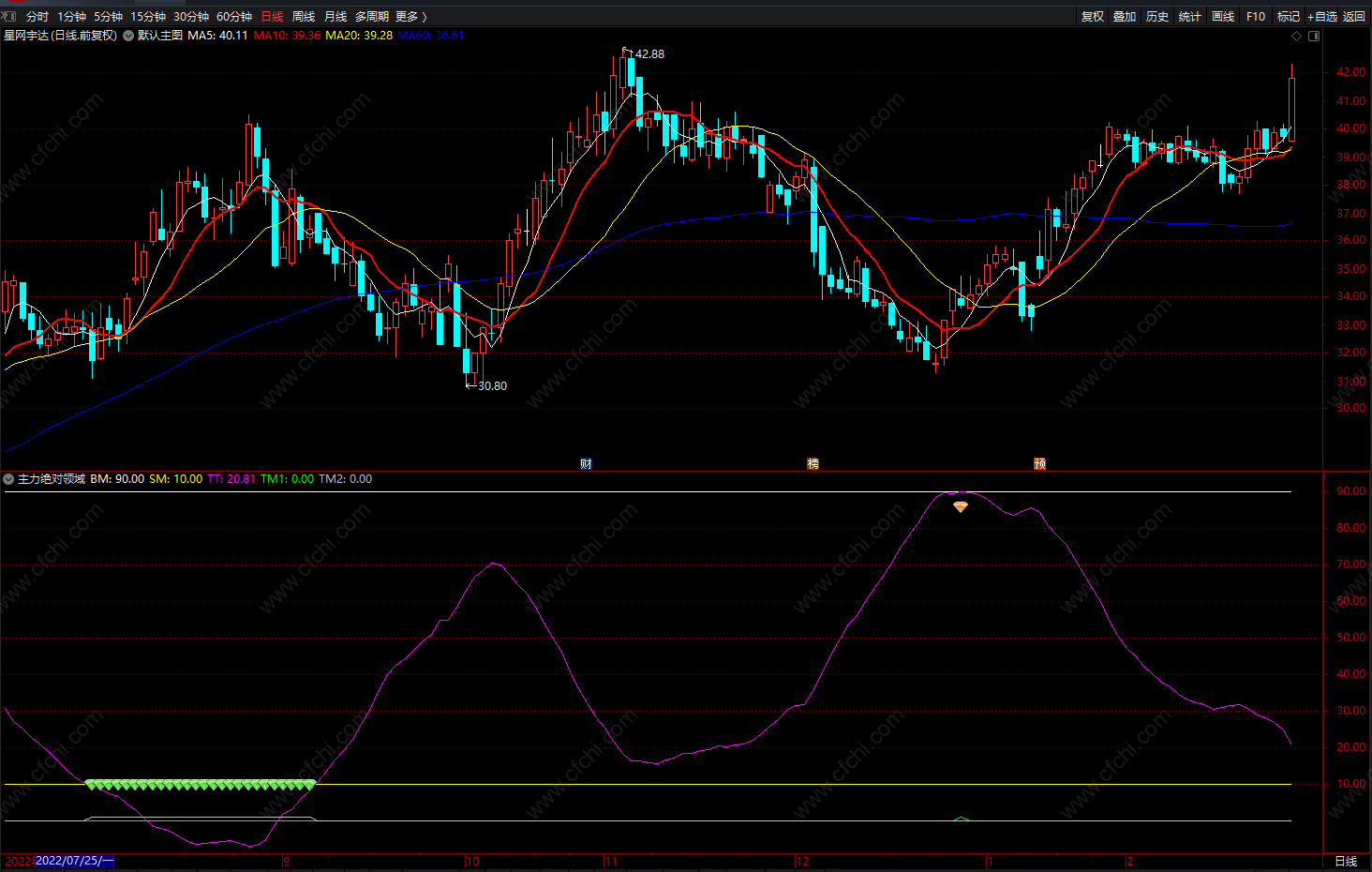
Task: Toggle 叠加 overlay mode
Action: coord(1125,17)
